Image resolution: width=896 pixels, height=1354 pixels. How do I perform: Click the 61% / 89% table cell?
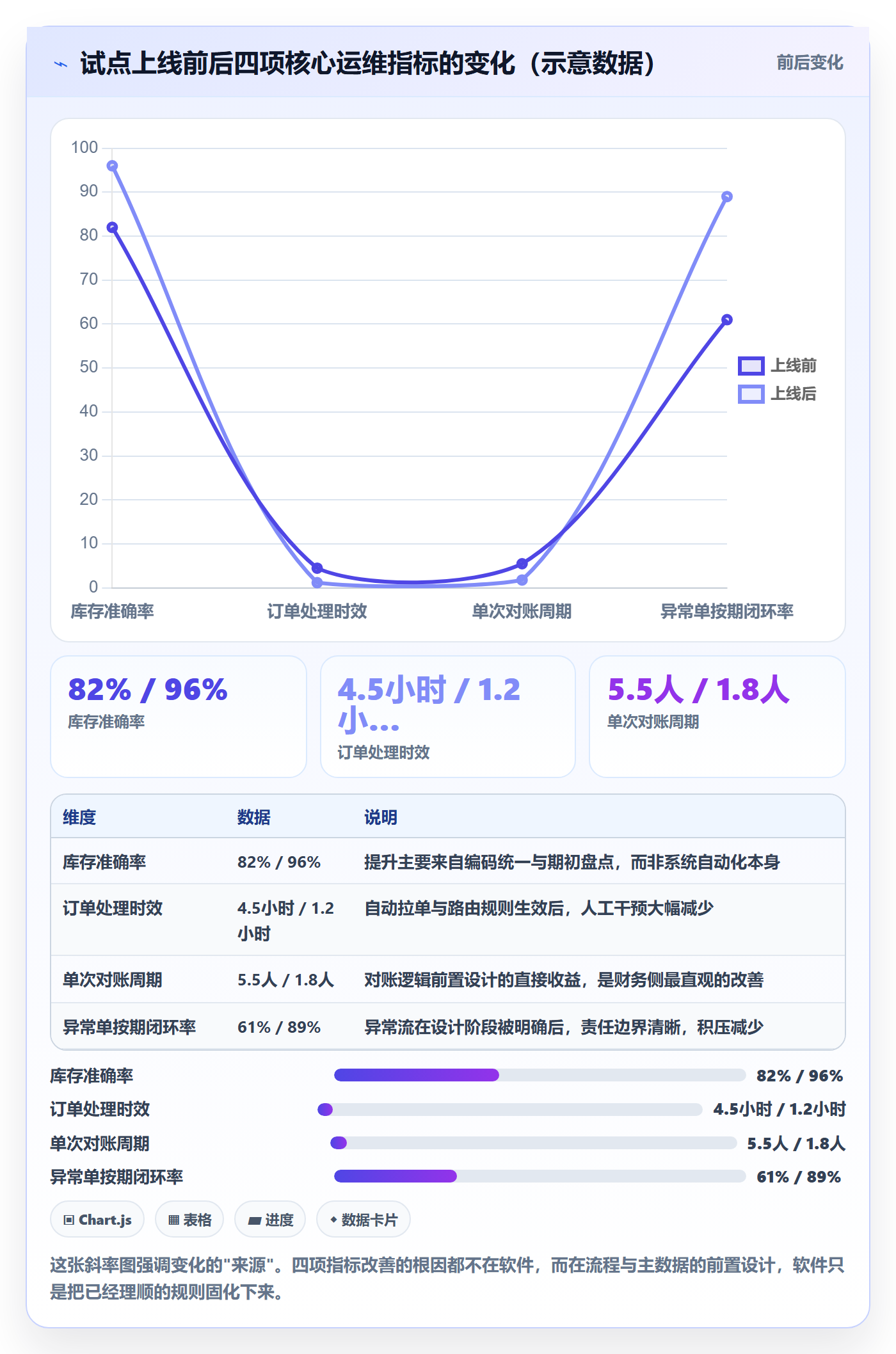tap(279, 1027)
